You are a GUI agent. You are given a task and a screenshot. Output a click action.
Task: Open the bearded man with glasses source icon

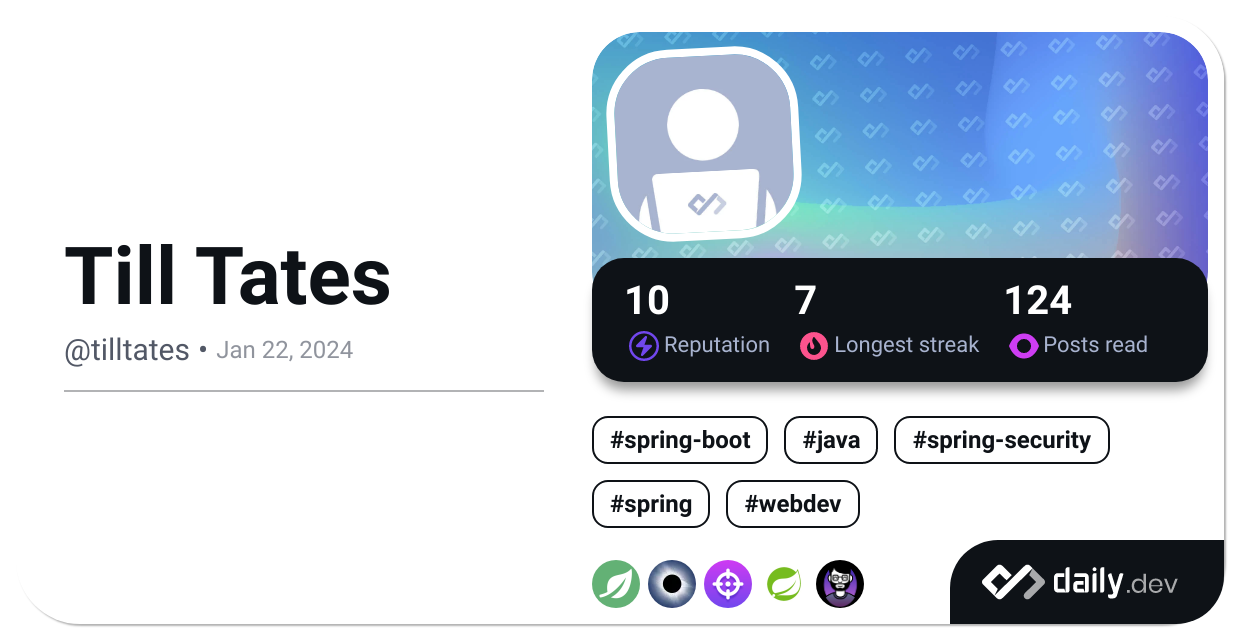point(840,584)
